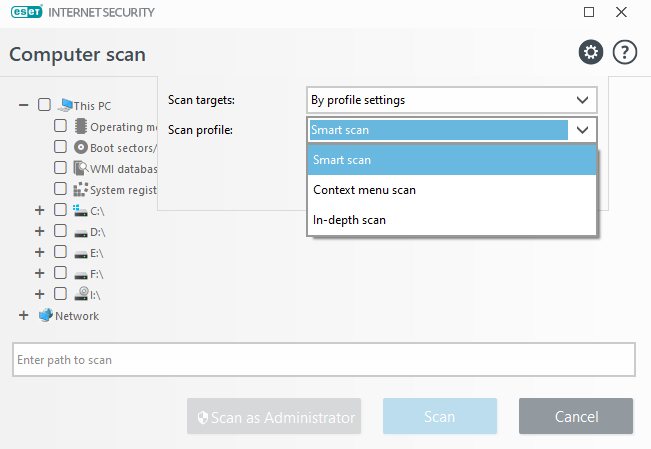Maximize the ESET window
This screenshot has height=449, width=651.
pyautogui.click(x=589, y=12)
